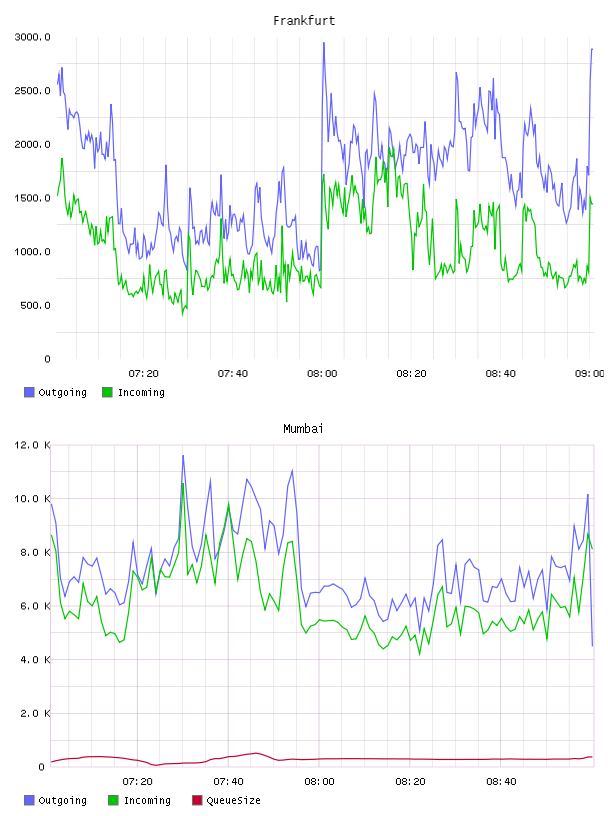Click the 12.0 K y-axis label in Mumbai chart
608x816 pixels.
[32, 445]
